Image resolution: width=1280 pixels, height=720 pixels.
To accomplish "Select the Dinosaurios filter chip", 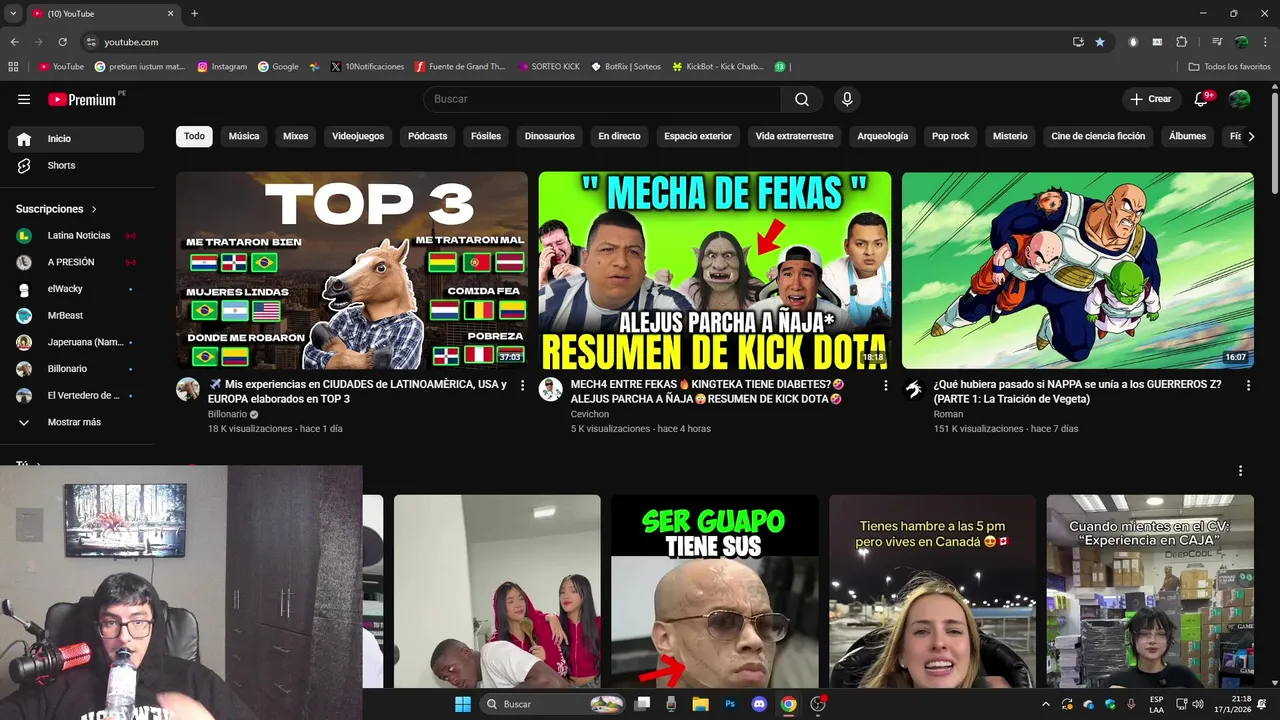I will point(550,136).
